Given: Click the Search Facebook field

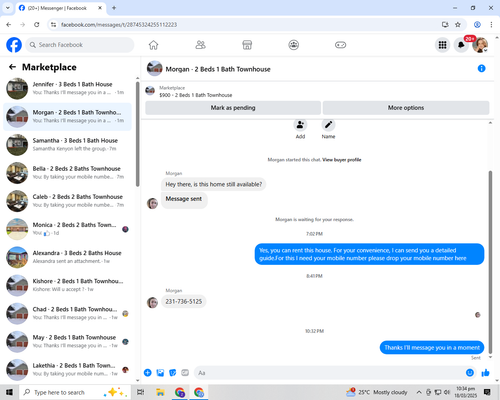Looking at the screenshot, I should pyautogui.click(x=80, y=45).
